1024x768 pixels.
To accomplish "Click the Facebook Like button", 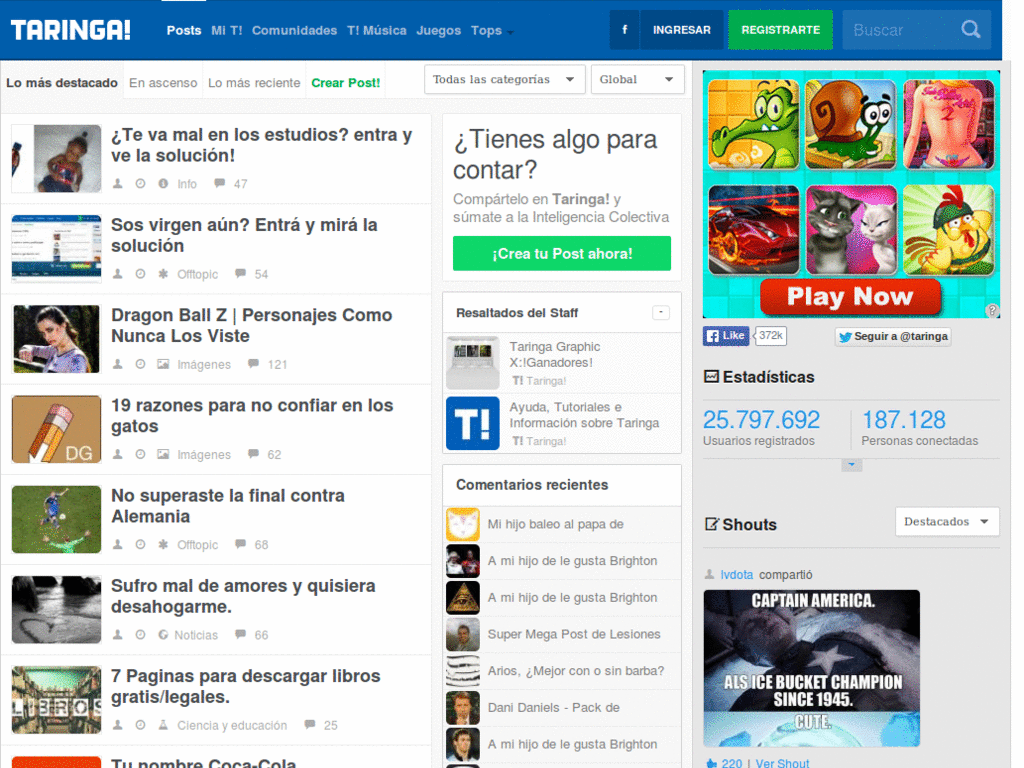I will (x=726, y=336).
